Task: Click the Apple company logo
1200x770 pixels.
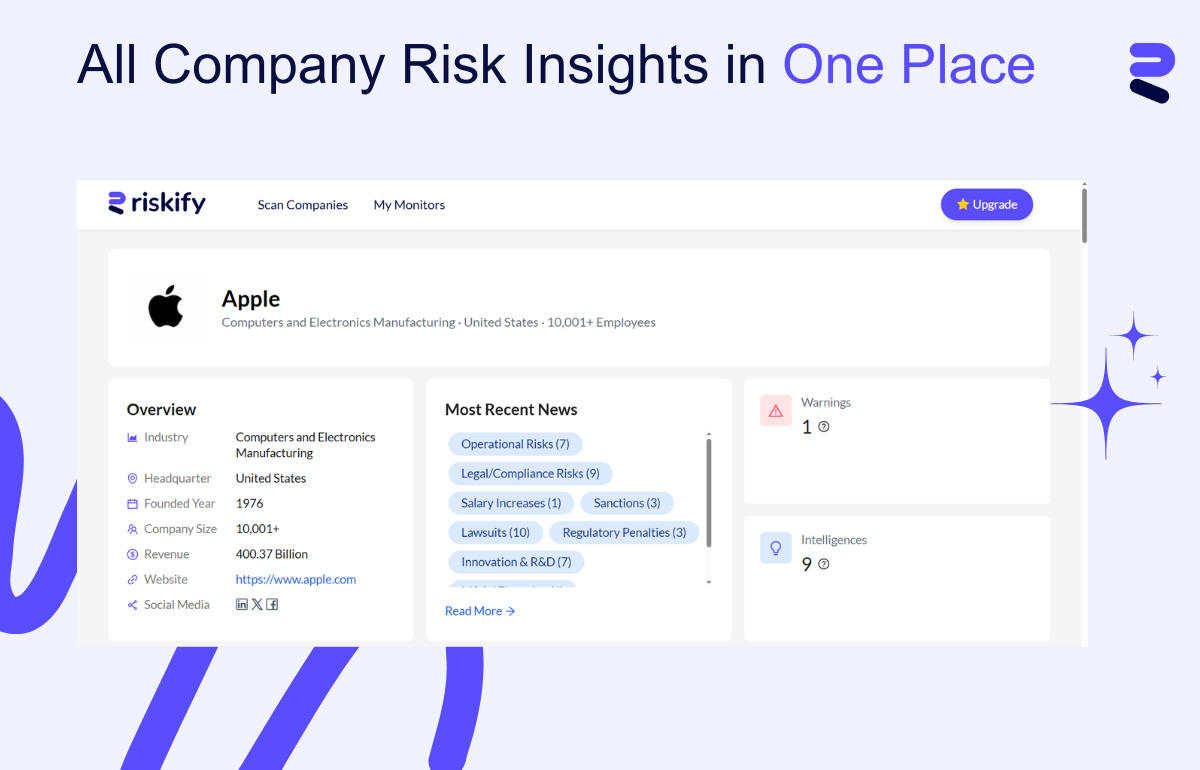Action: pyautogui.click(x=166, y=307)
